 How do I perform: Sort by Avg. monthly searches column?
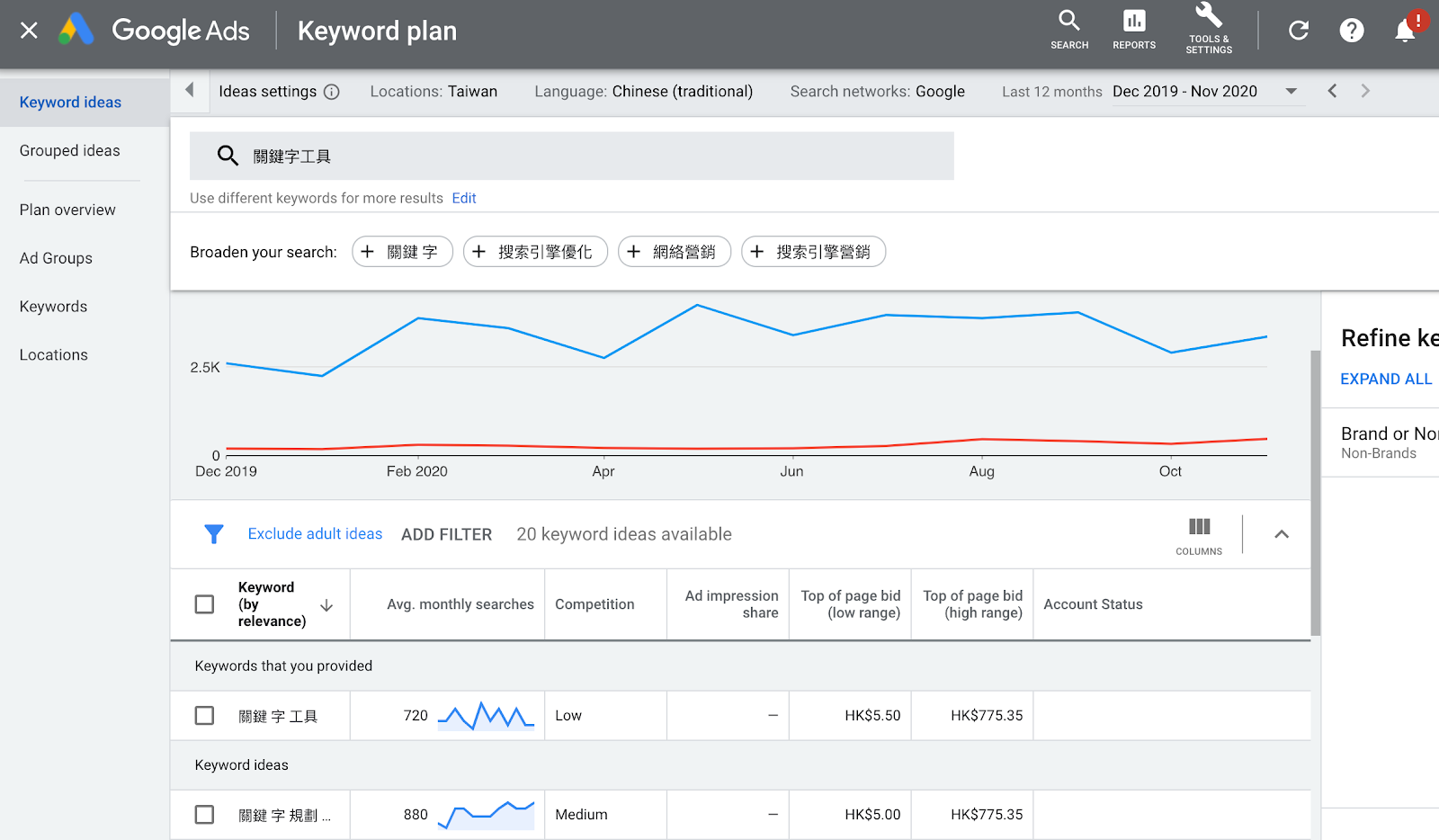pyautogui.click(x=460, y=604)
